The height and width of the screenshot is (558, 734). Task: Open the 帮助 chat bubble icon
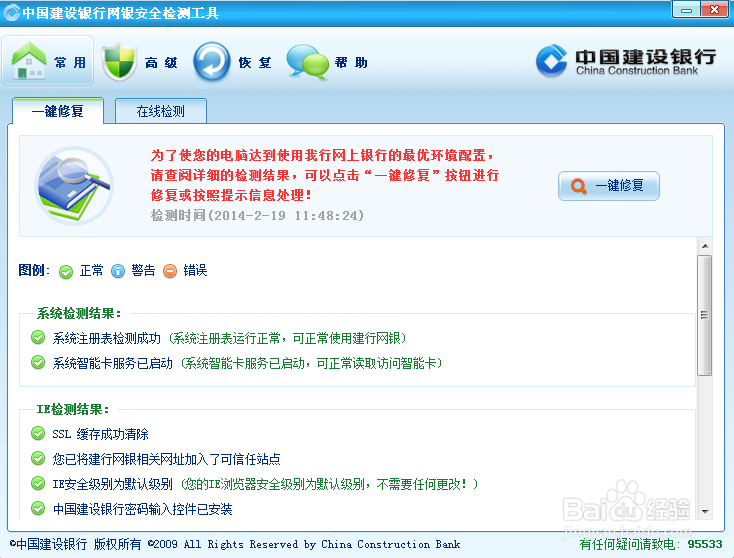pos(307,62)
